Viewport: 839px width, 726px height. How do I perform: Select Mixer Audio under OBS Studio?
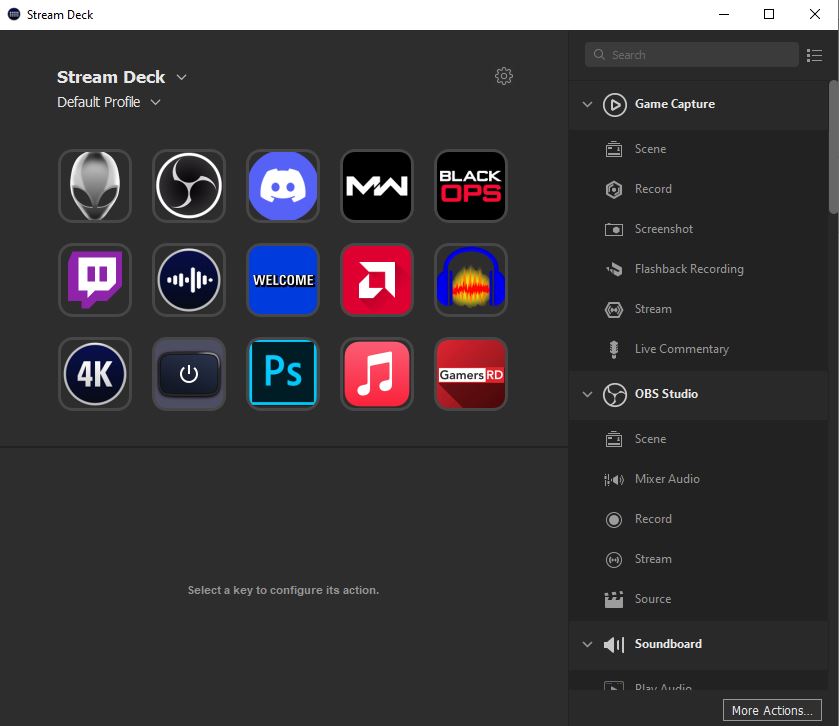(x=666, y=479)
